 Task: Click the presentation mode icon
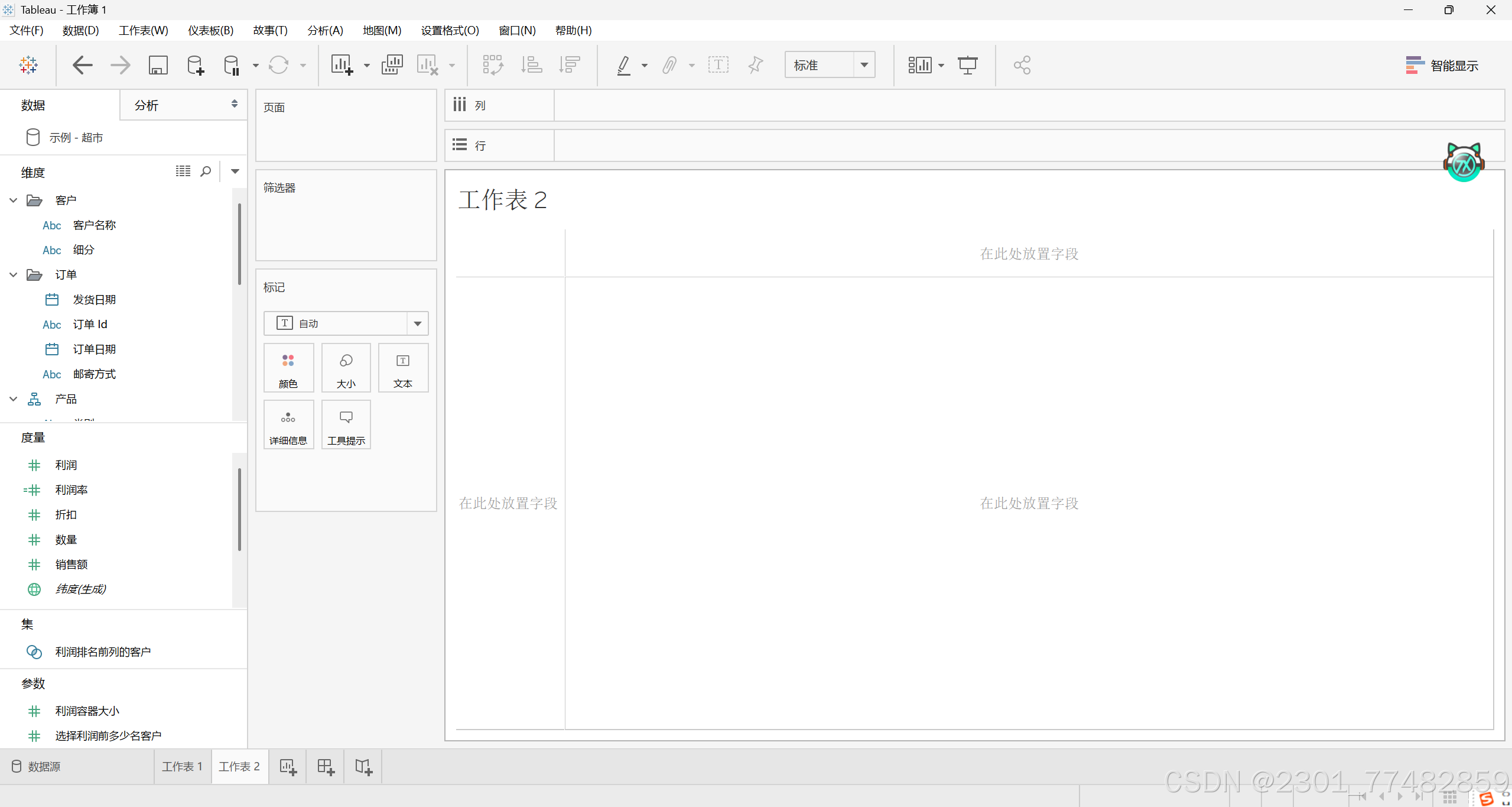pyautogui.click(x=967, y=65)
